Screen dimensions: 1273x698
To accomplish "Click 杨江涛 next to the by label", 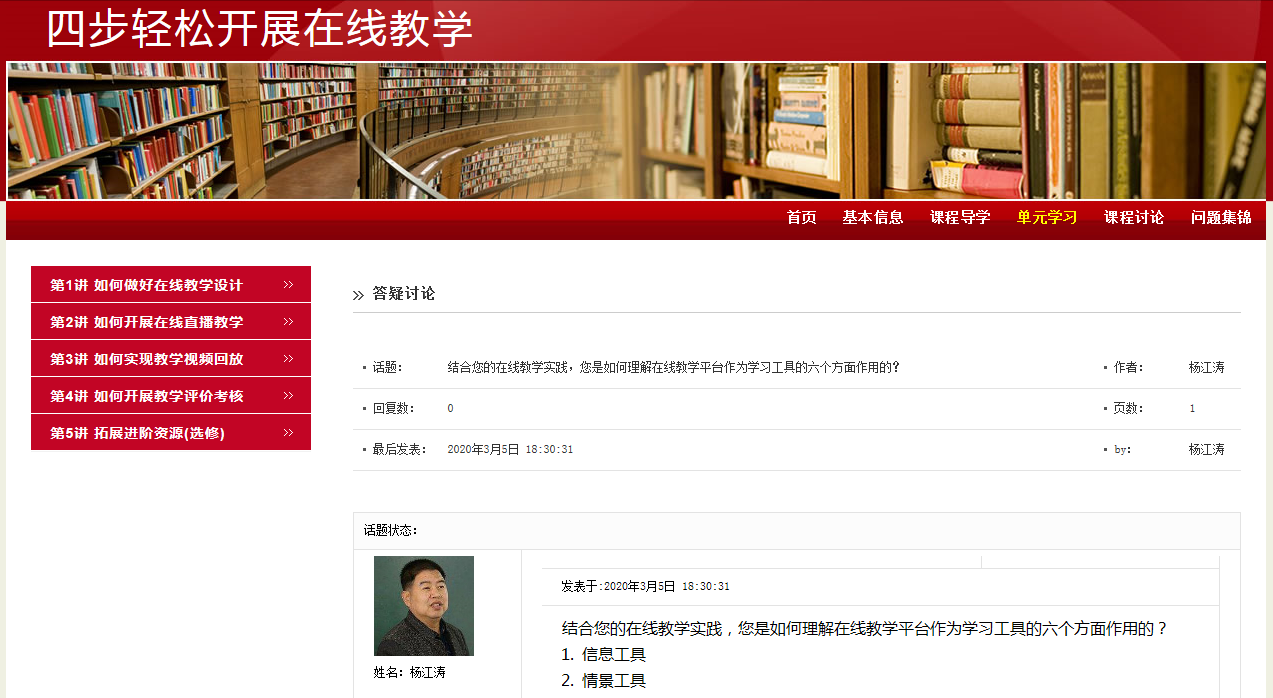I will (x=1206, y=449).
